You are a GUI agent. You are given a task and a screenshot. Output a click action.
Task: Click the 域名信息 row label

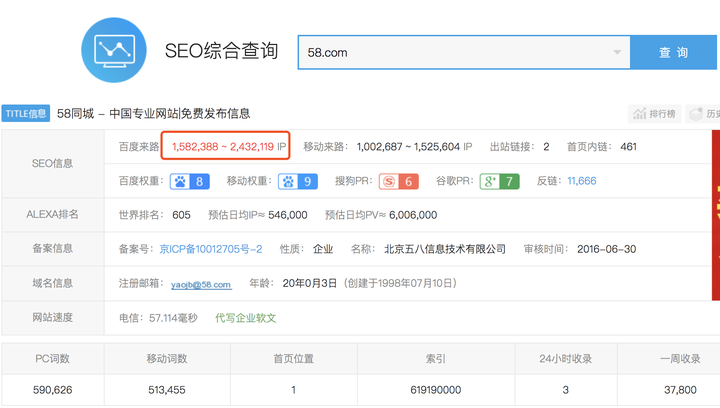click(x=52, y=283)
